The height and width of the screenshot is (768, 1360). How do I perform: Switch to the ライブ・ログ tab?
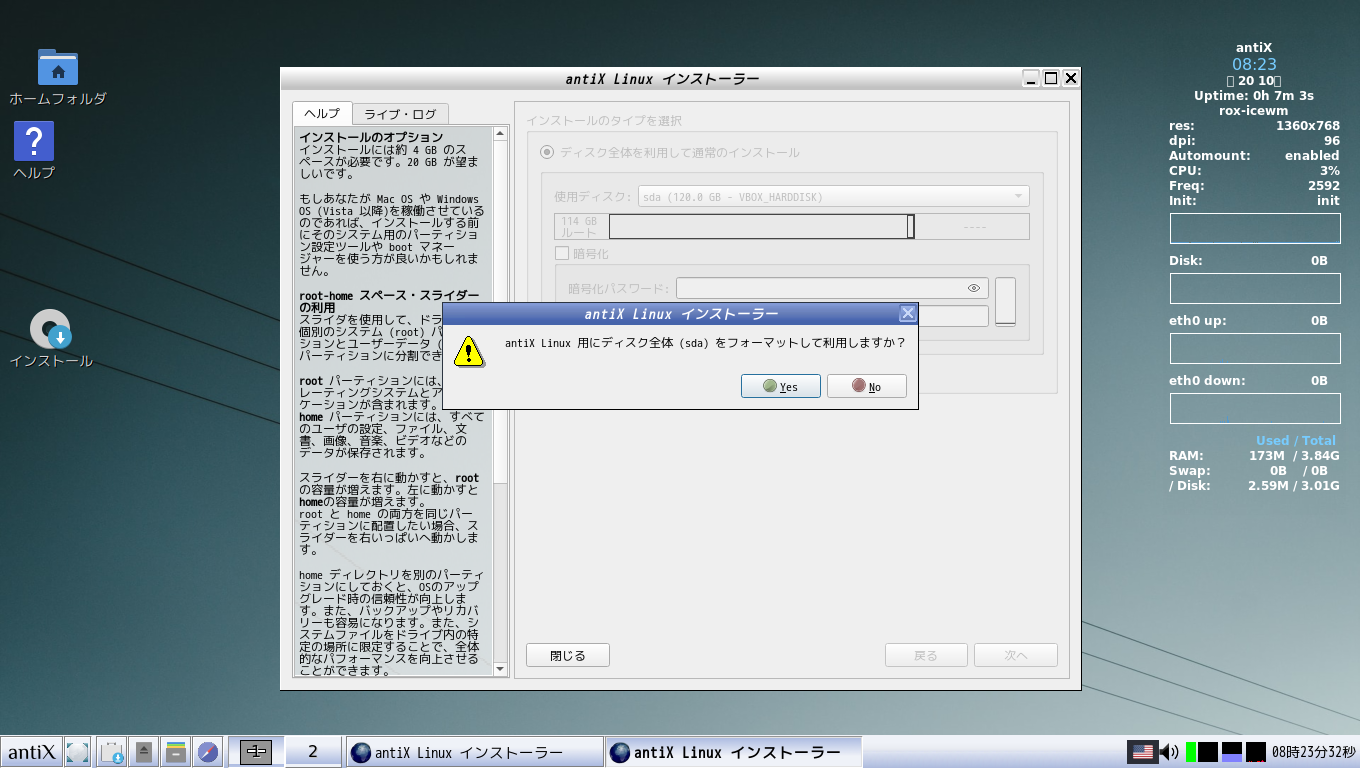tap(400, 113)
